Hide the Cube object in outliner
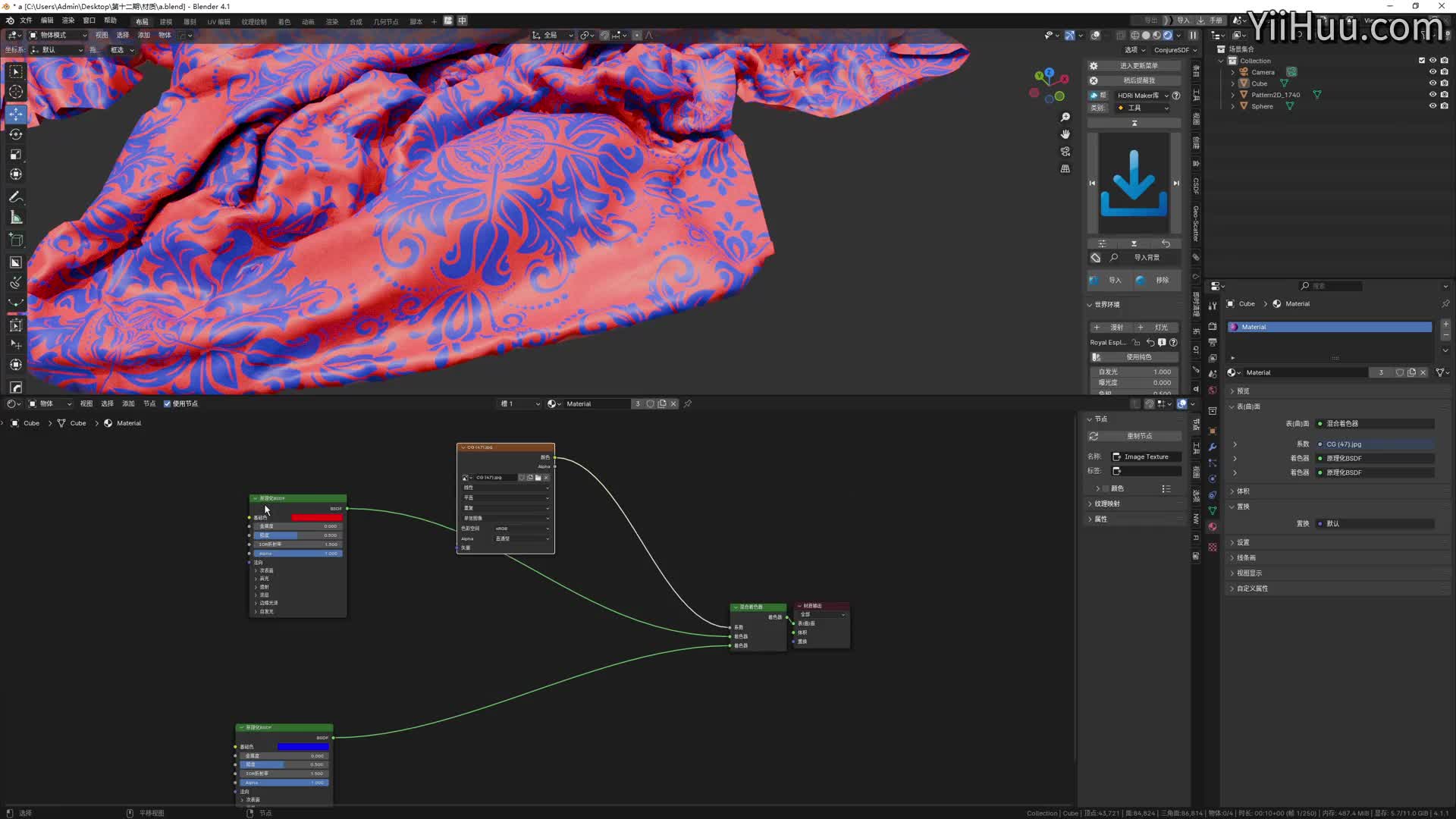This screenshot has height=819, width=1456. (1432, 83)
